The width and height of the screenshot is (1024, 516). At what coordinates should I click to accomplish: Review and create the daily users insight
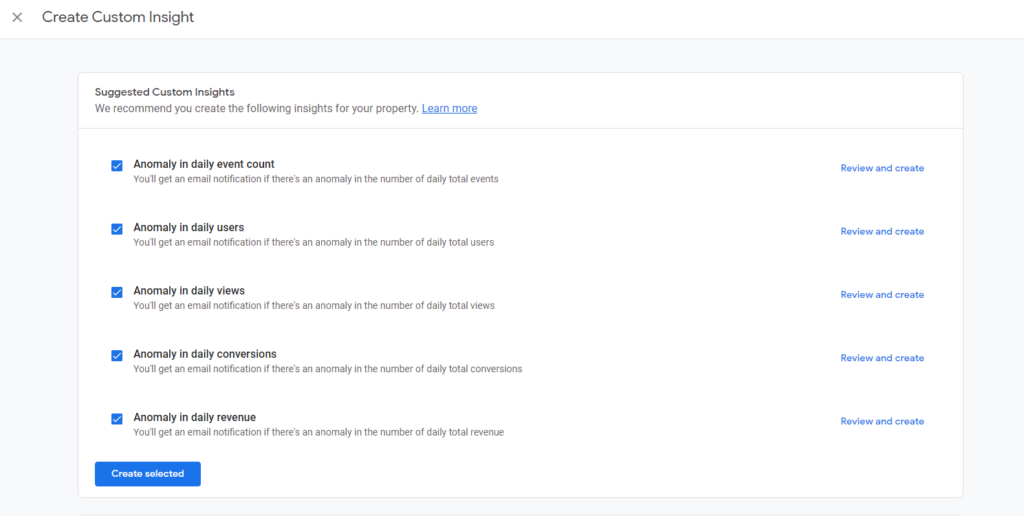click(x=882, y=231)
